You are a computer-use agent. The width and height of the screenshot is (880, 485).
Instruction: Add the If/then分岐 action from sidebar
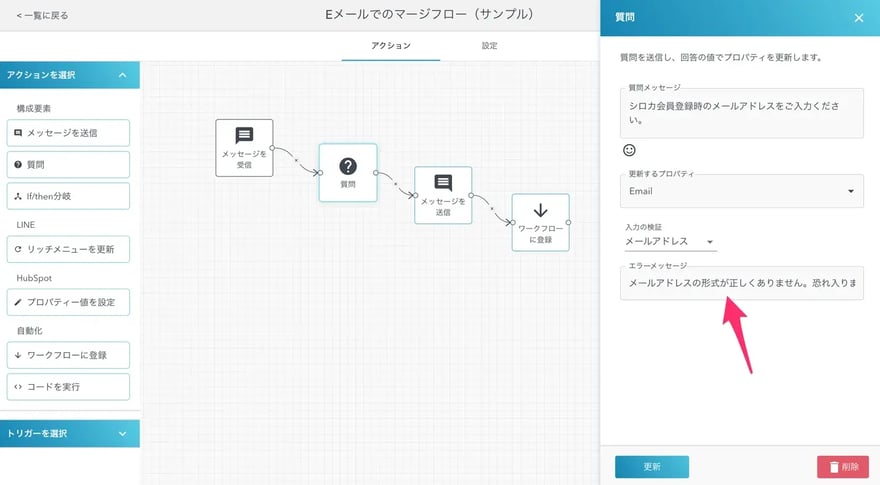pyautogui.click(x=70, y=196)
